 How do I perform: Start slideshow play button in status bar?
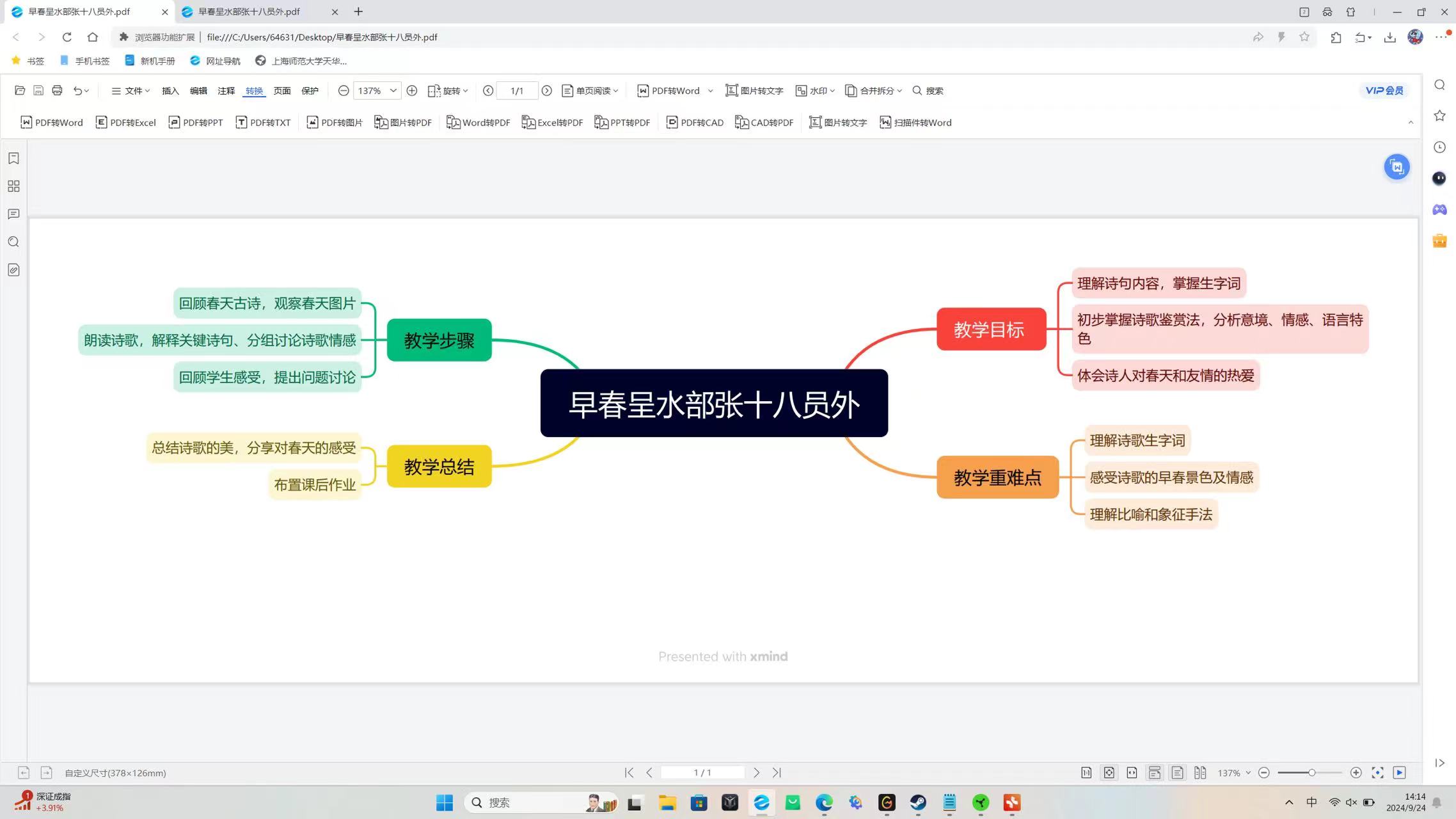click(1399, 772)
